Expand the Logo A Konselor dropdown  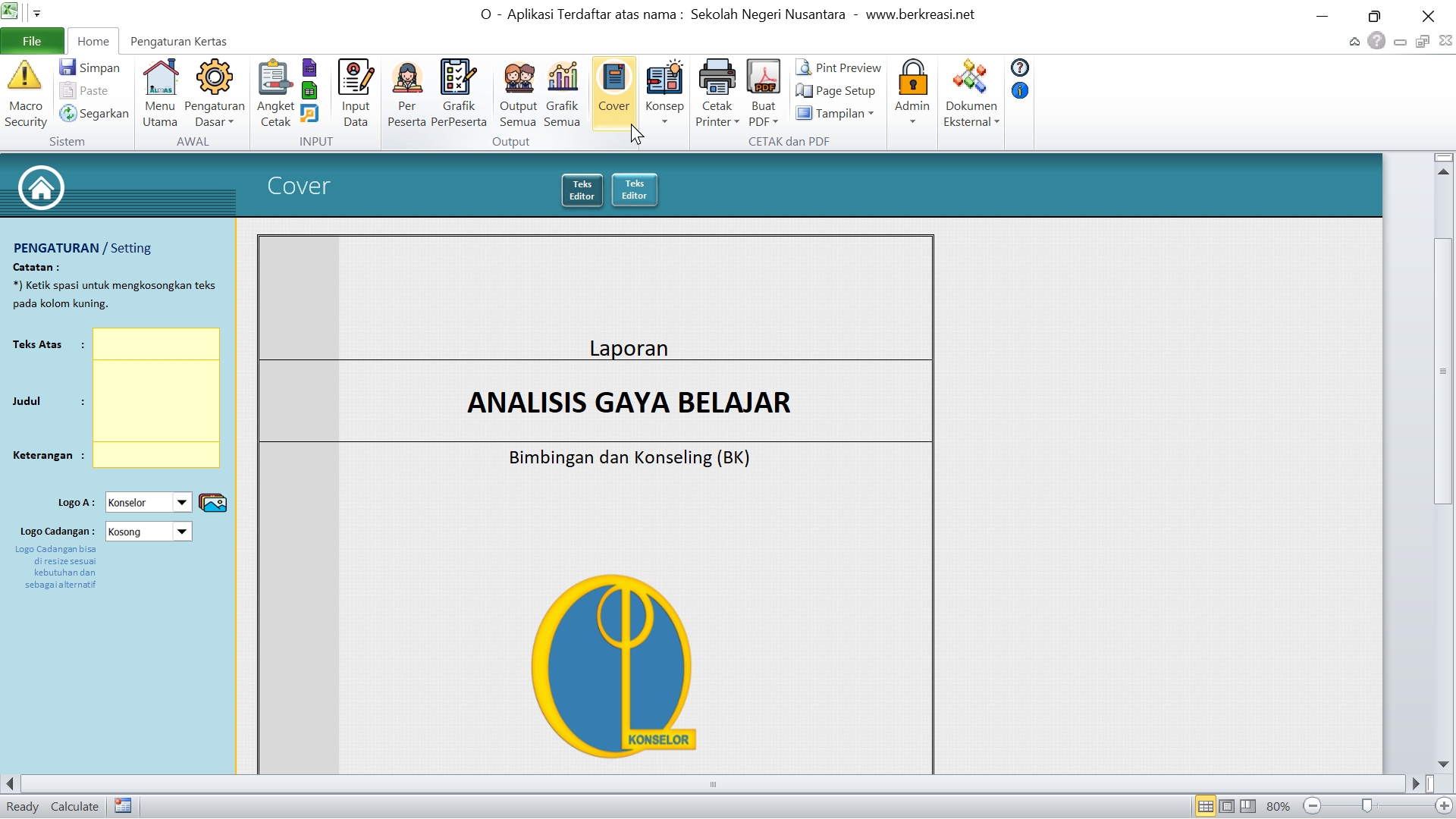click(x=182, y=503)
